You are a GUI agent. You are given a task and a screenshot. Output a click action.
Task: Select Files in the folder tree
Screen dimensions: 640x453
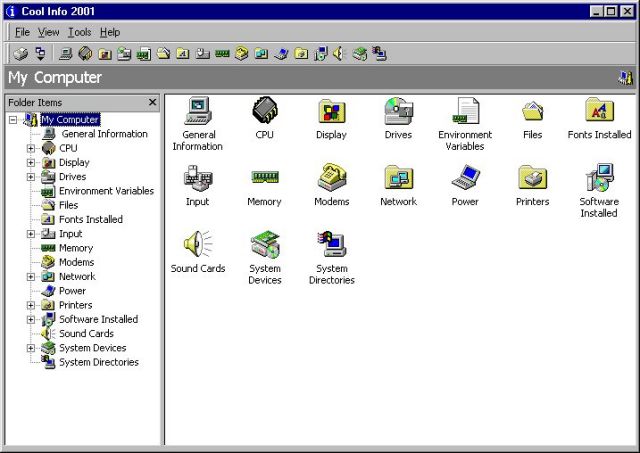point(68,205)
